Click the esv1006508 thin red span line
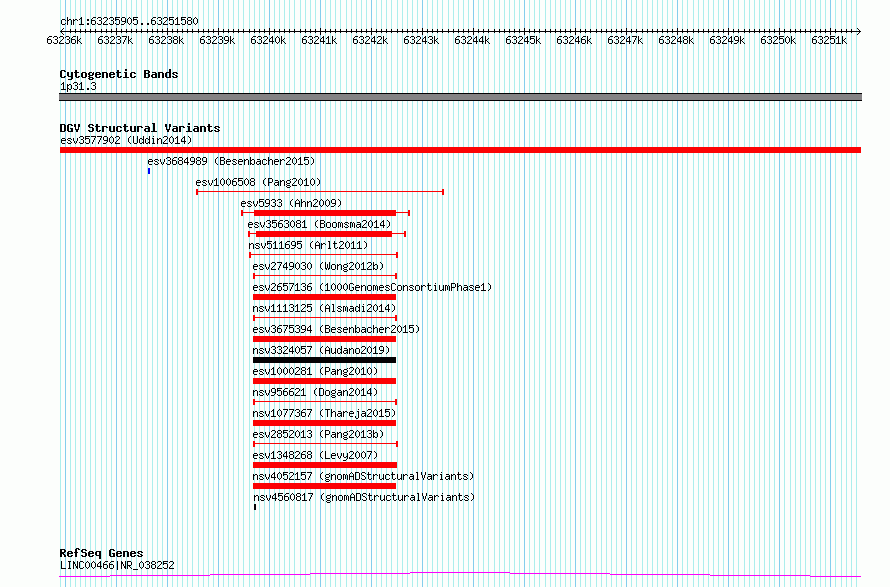The image size is (890, 587). 320,192
